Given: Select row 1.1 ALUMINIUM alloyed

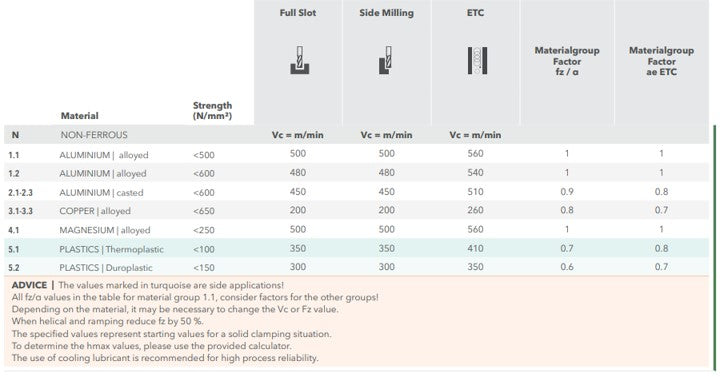Looking at the screenshot, I should tap(356, 154).
